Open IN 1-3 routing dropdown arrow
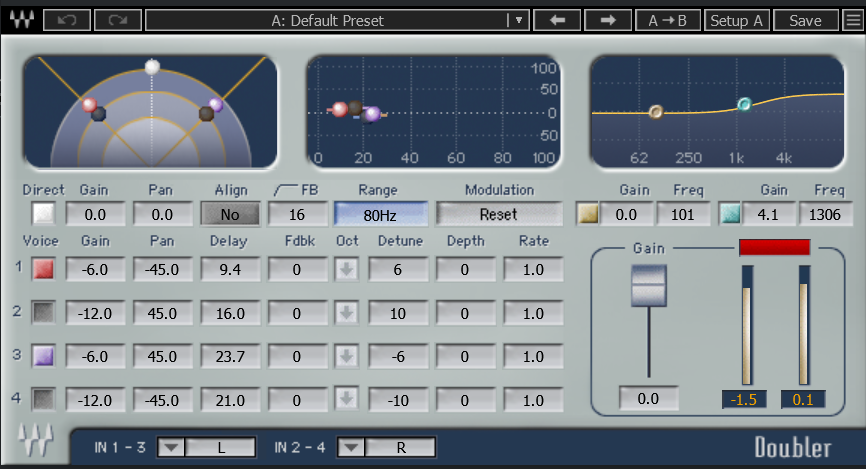Image resolution: width=866 pixels, height=469 pixels. coord(171,447)
